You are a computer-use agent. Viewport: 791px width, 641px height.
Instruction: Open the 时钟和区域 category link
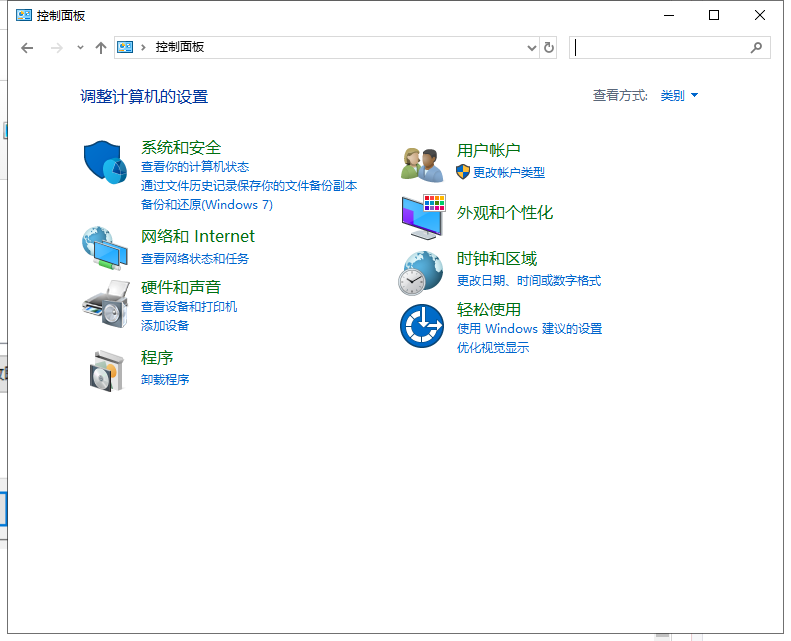pos(496,259)
